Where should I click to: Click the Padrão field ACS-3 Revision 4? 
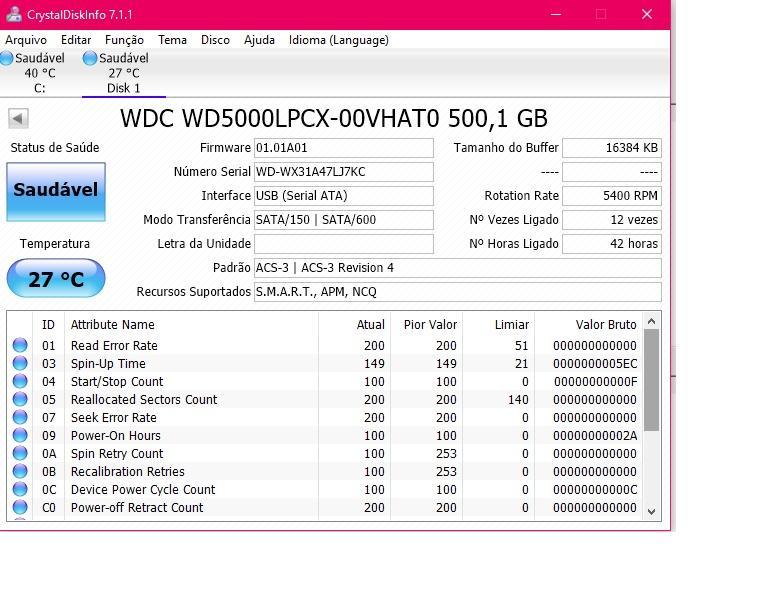tap(457, 268)
